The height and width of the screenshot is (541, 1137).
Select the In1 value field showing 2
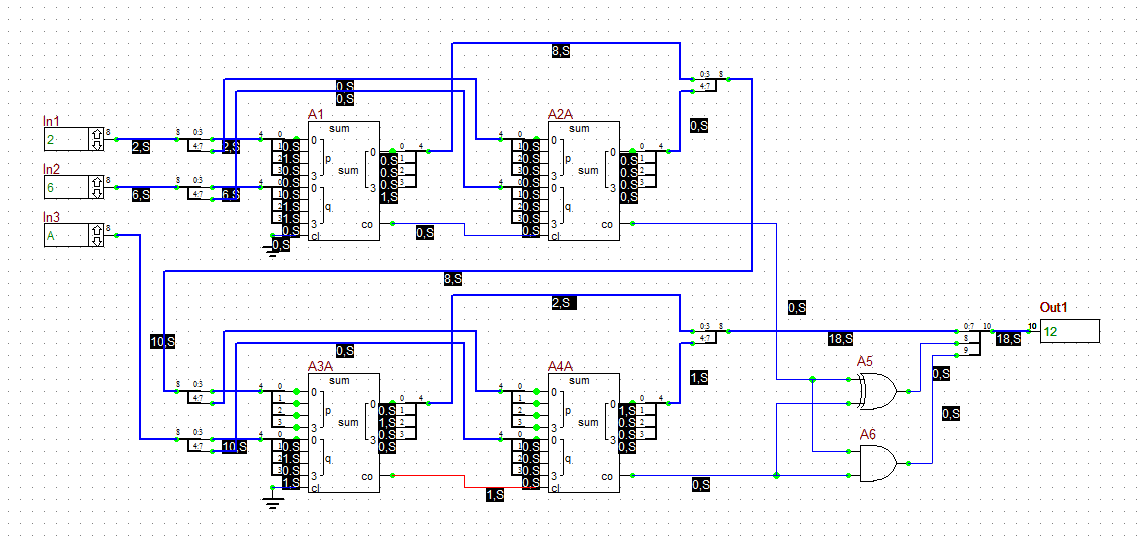[66, 139]
